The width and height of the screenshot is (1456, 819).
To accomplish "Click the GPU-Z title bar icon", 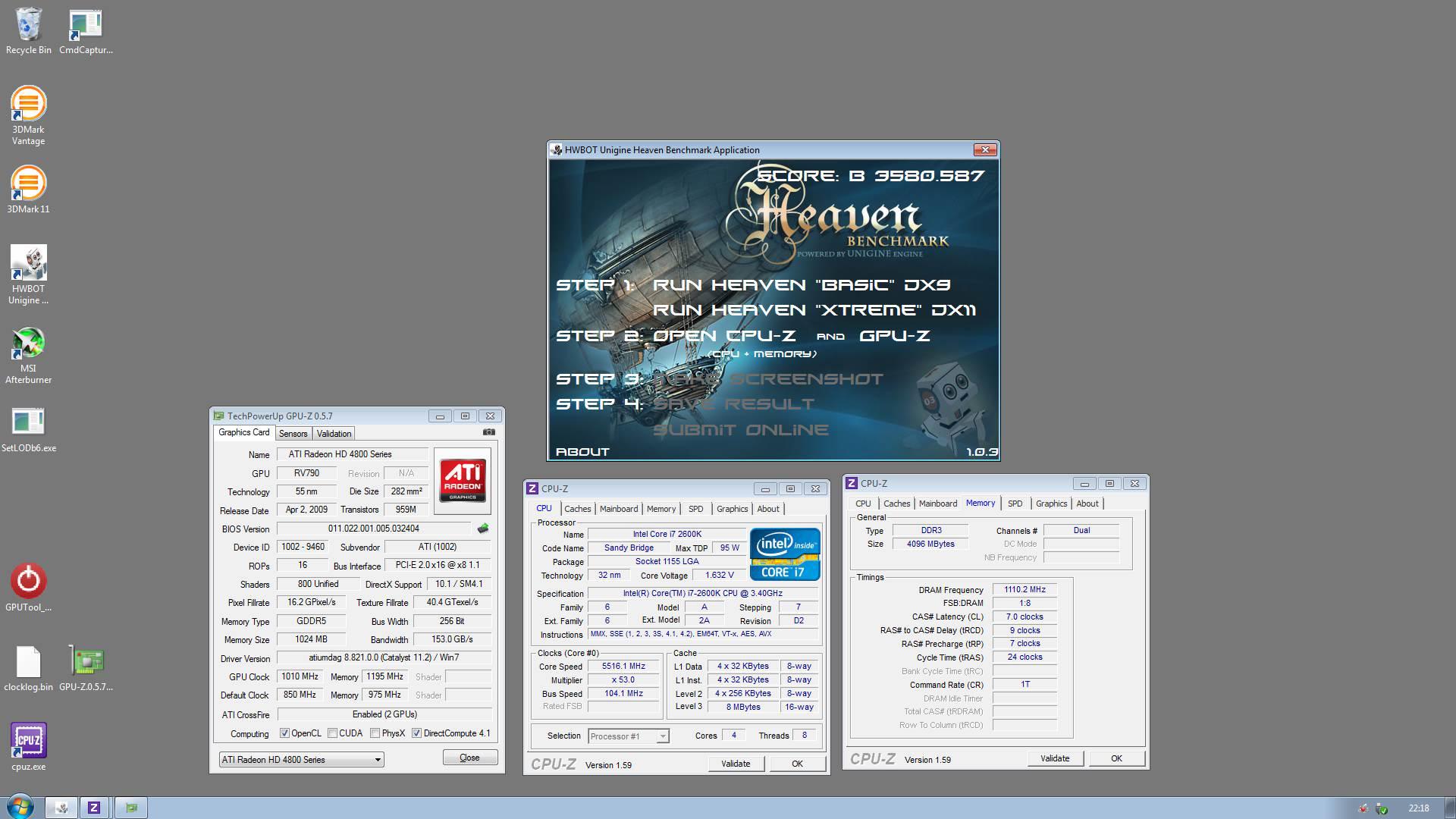I will pyautogui.click(x=219, y=416).
